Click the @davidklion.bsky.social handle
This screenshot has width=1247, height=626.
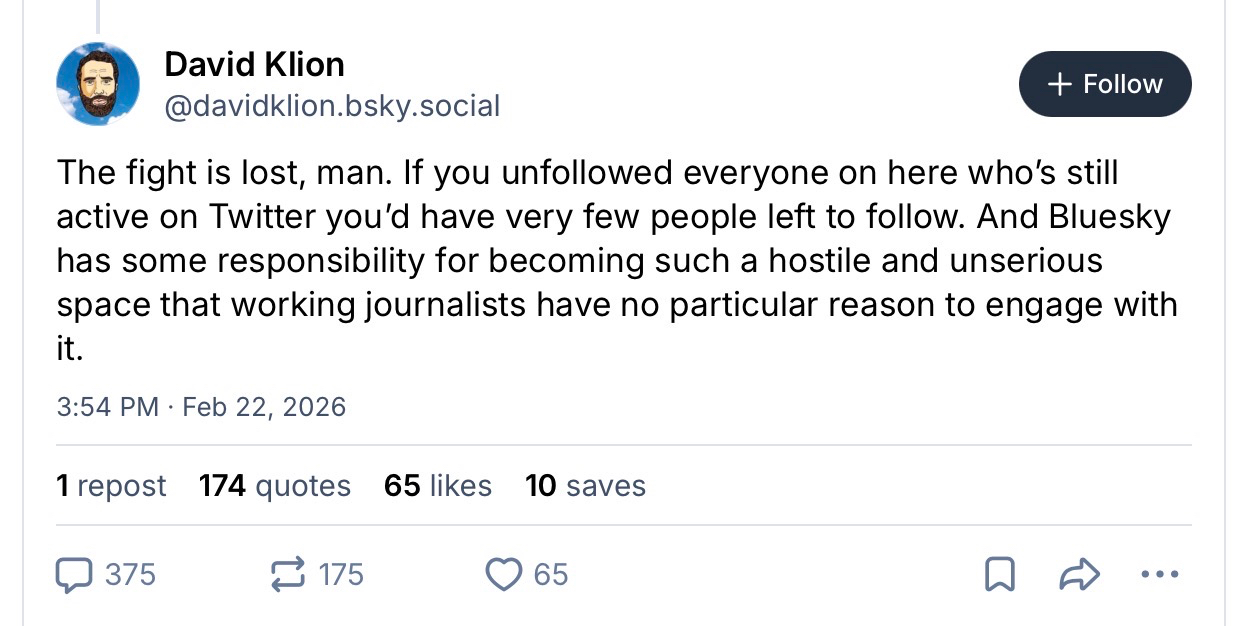[332, 105]
